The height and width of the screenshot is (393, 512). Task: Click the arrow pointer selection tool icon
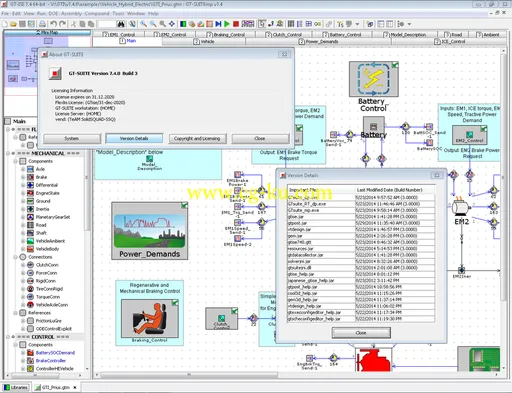tap(262, 24)
